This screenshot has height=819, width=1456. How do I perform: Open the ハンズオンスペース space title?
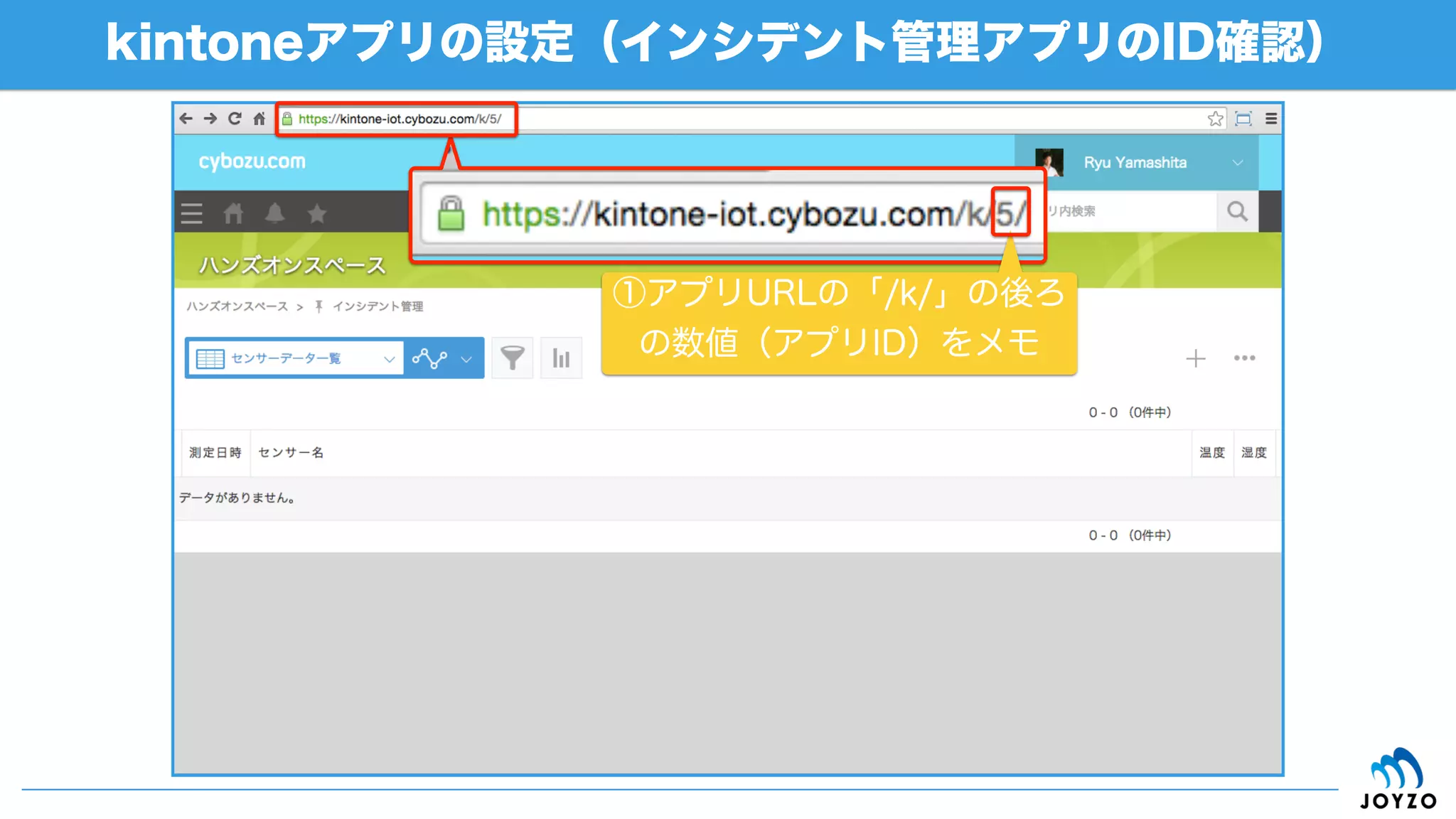click(292, 265)
